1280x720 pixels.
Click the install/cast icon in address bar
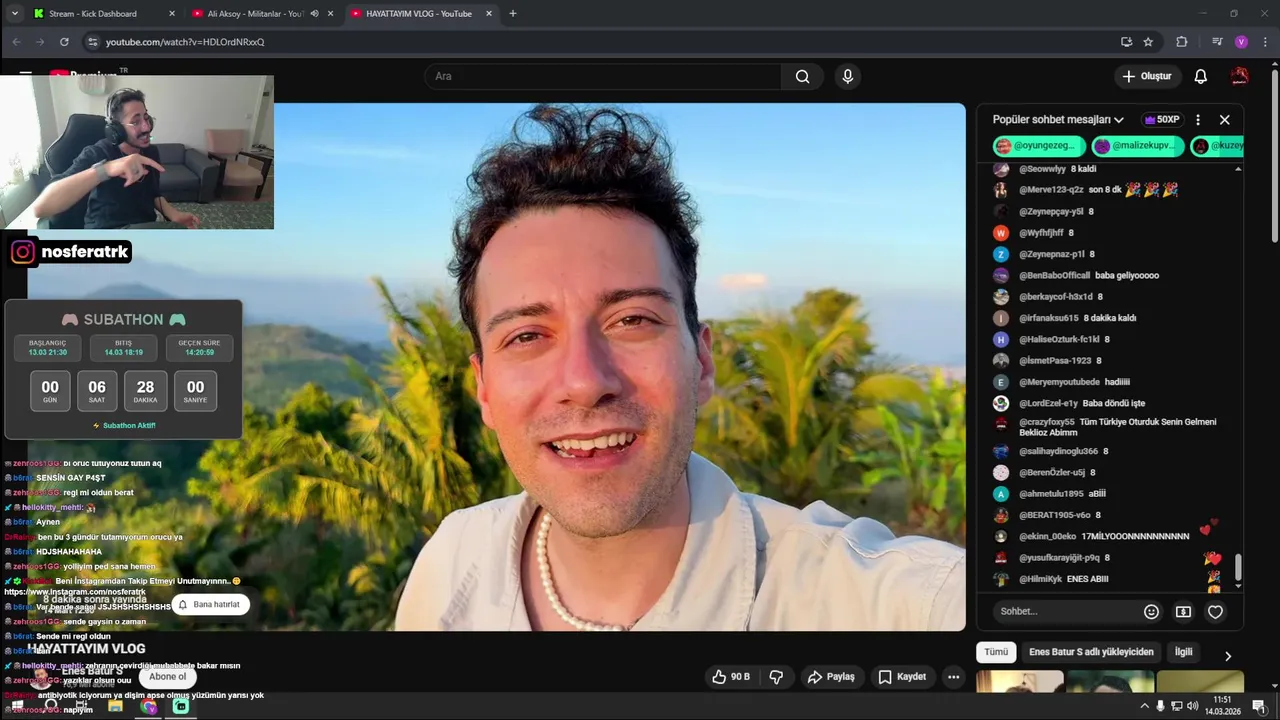click(x=1126, y=42)
